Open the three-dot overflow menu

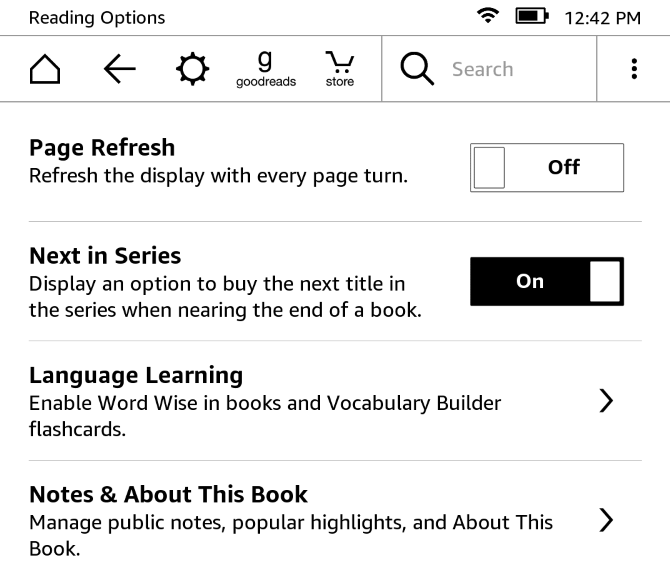point(634,69)
